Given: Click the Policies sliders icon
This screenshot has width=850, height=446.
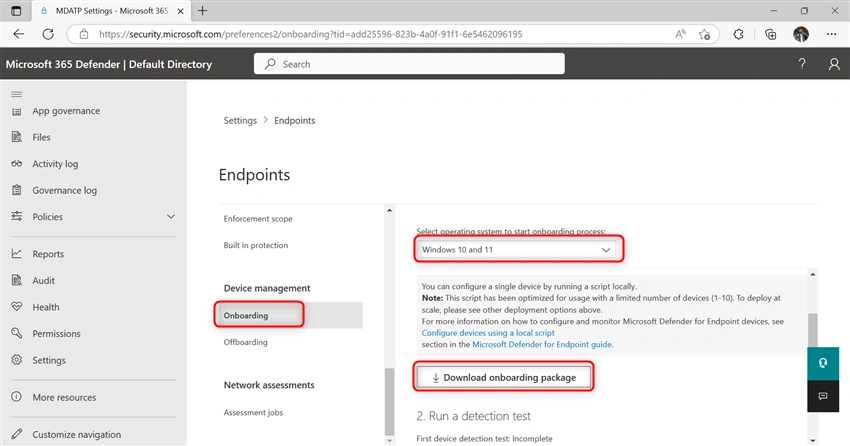Looking at the screenshot, I should 17,216.
